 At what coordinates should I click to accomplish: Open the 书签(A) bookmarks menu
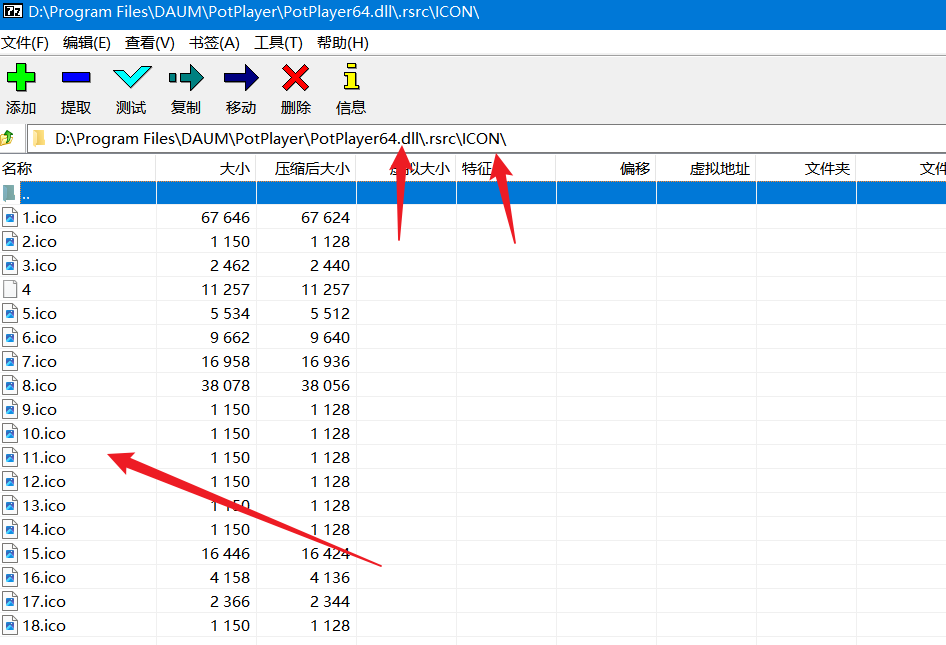pyautogui.click(x=214, y=43)
